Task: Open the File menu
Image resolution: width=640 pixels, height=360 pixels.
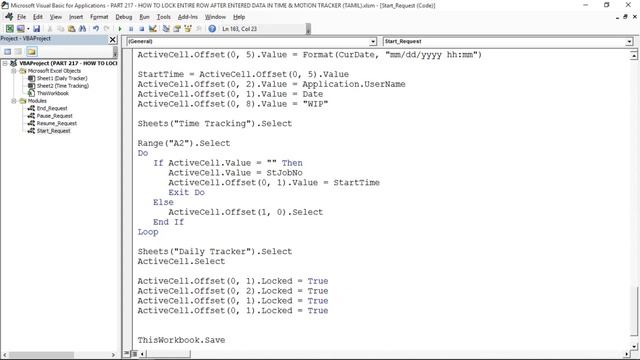Action: coord(21,17)
